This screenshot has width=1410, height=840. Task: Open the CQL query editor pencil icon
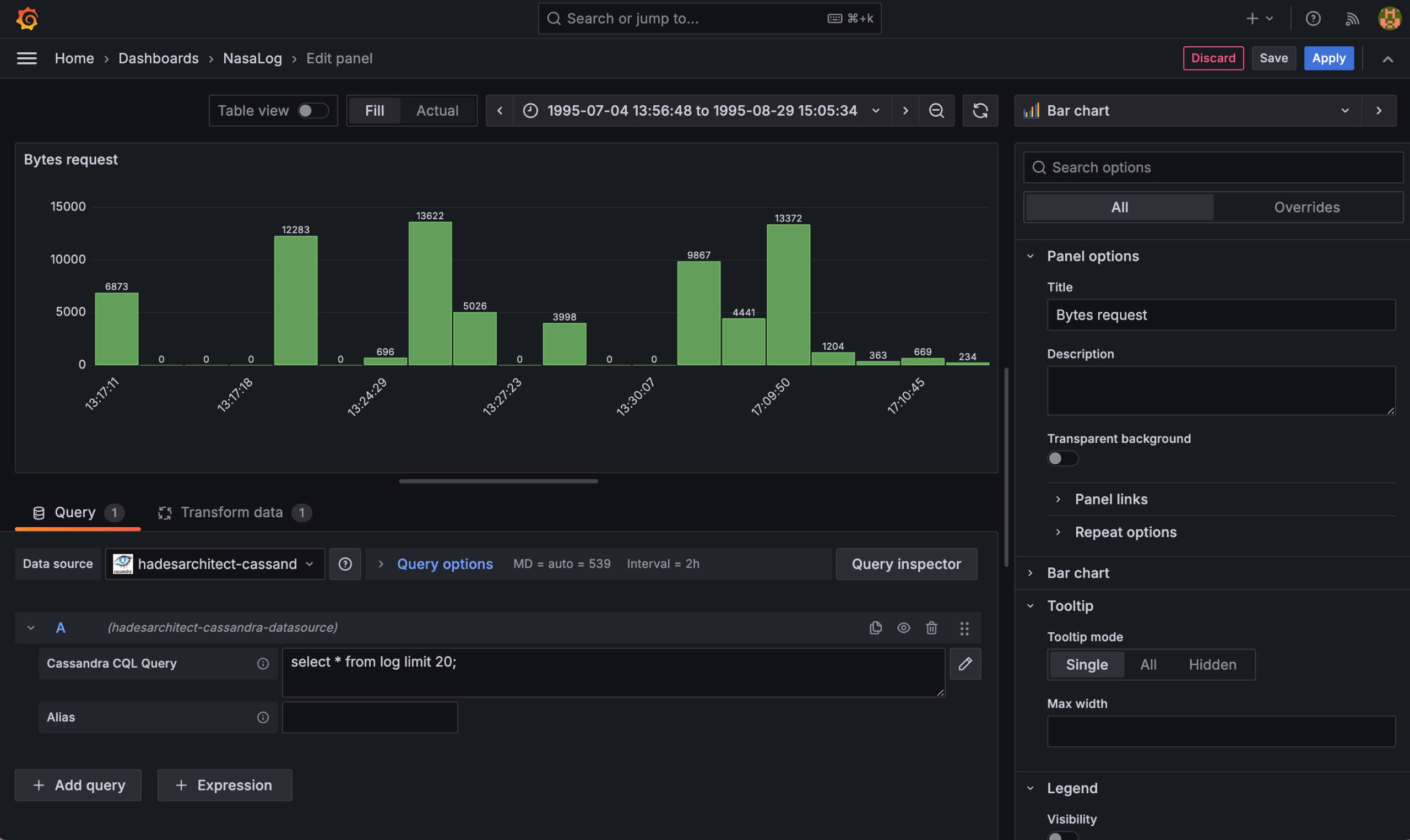[x=966, y=663]
